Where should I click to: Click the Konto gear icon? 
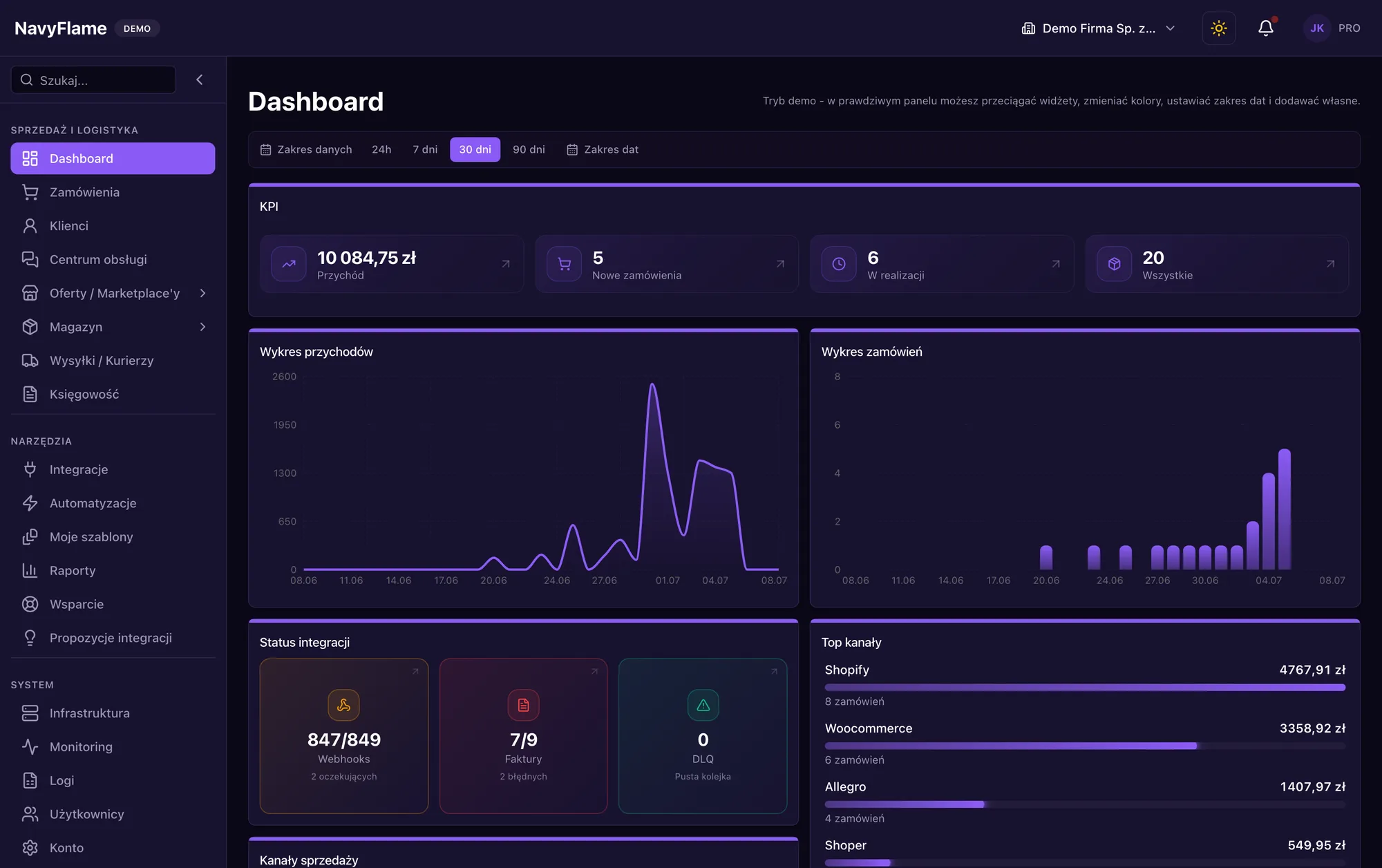[30, 848]
